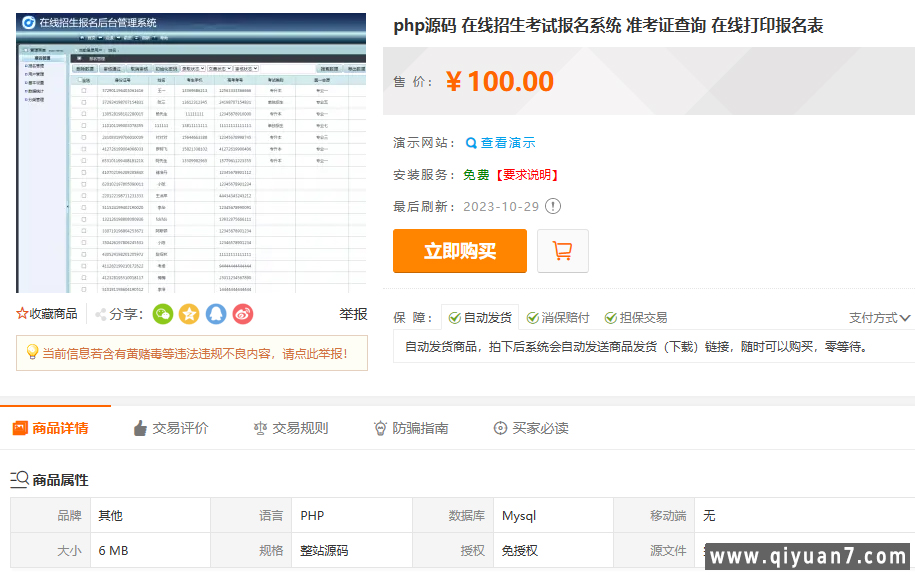Viewport: 915px width, 575px height.
Task: Click the magnifier icon next to 查看演示
Action: click(471, 143)
